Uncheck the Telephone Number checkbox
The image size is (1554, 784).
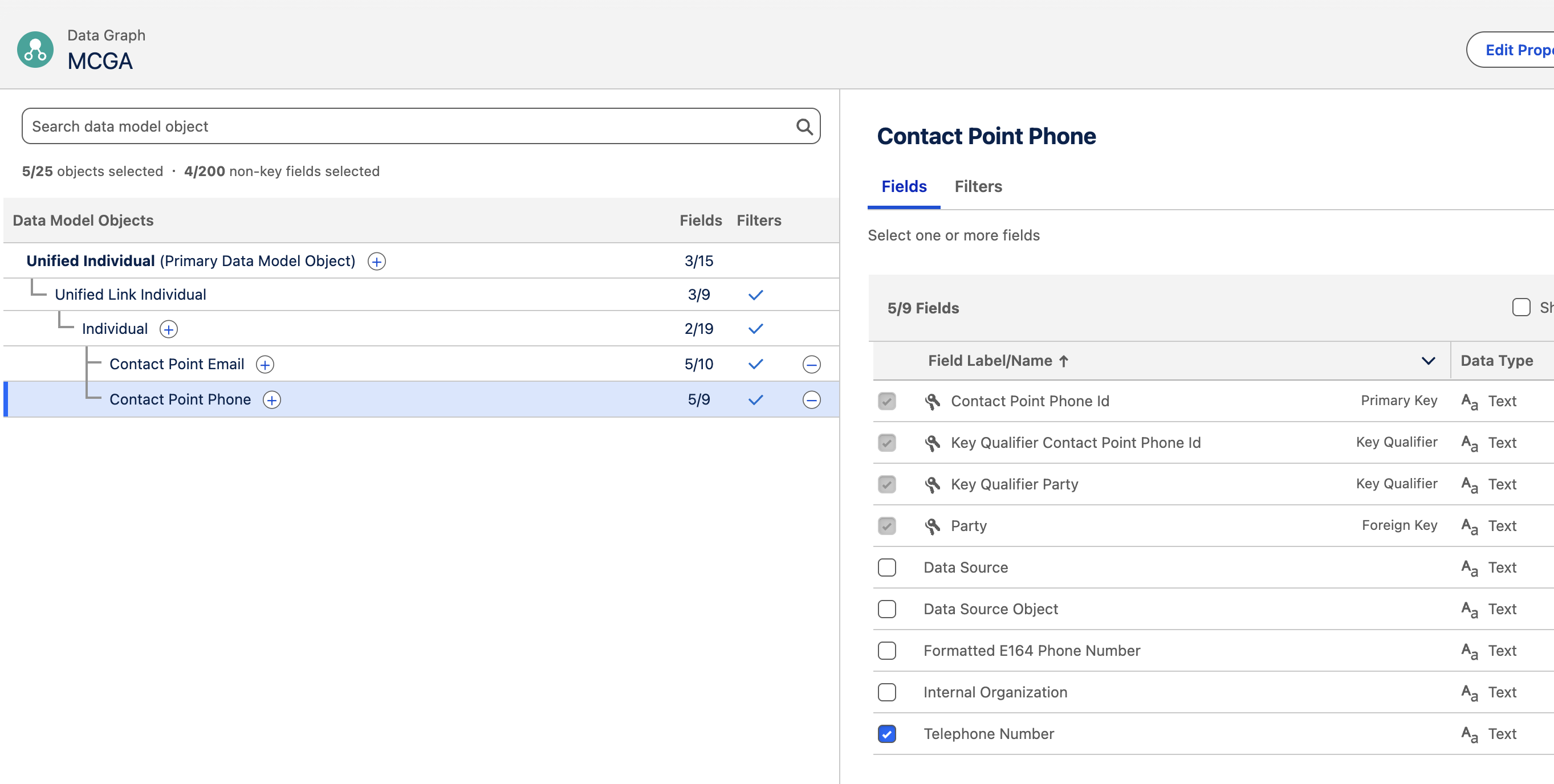point(887,733)
